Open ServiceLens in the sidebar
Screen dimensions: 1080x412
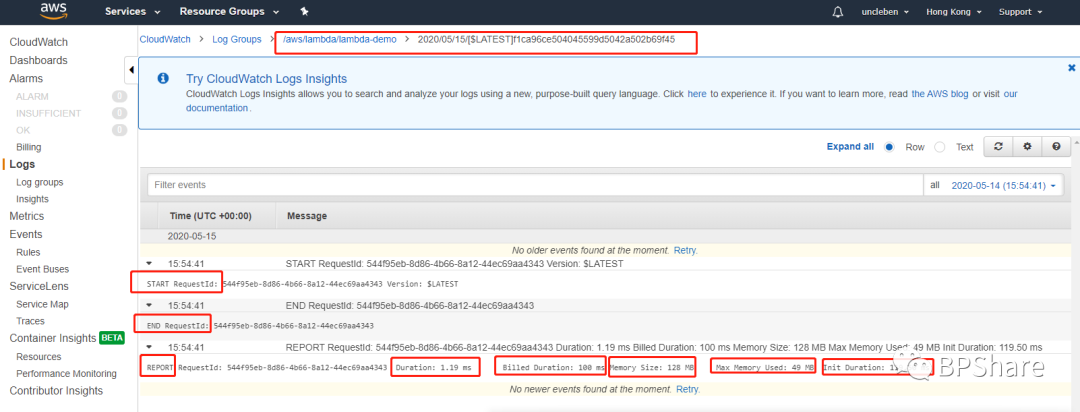coord(39,286)
